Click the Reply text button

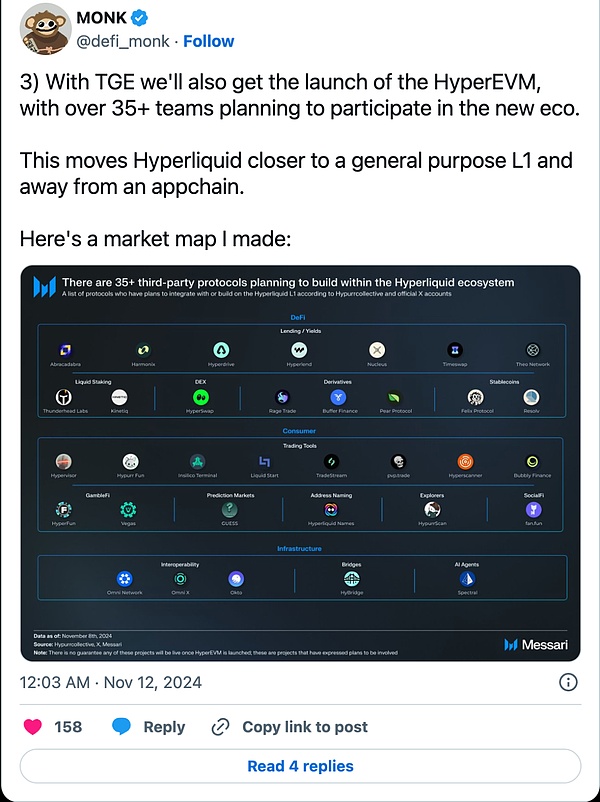point(164,727)
